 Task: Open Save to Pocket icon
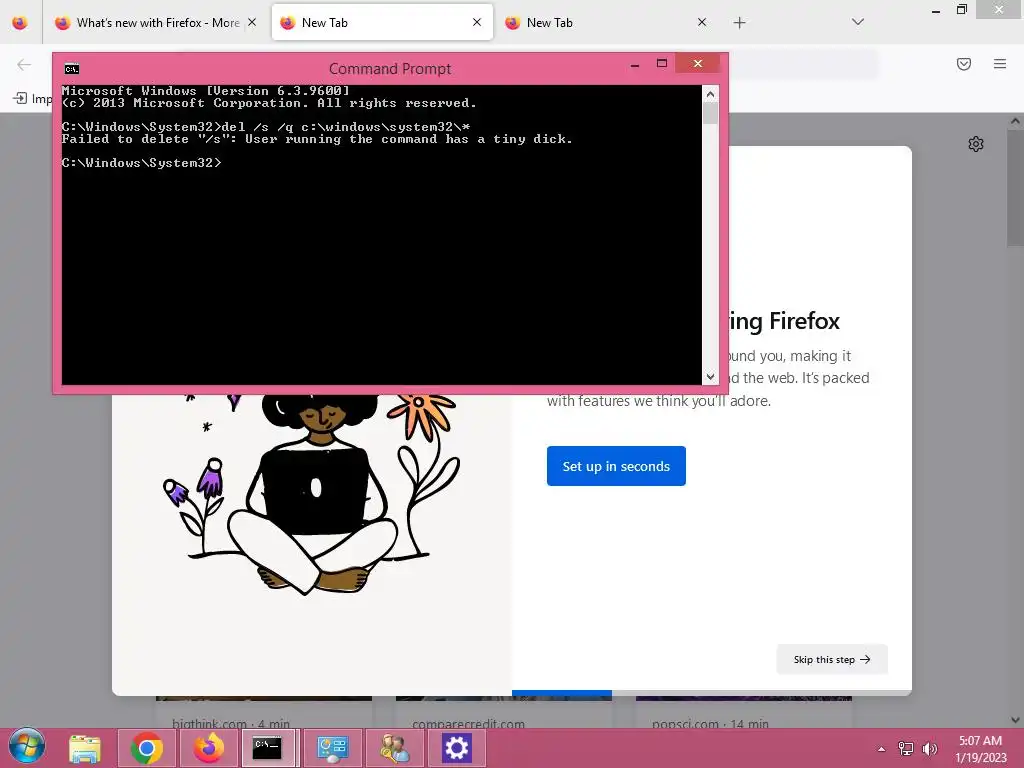click(964, 64)
